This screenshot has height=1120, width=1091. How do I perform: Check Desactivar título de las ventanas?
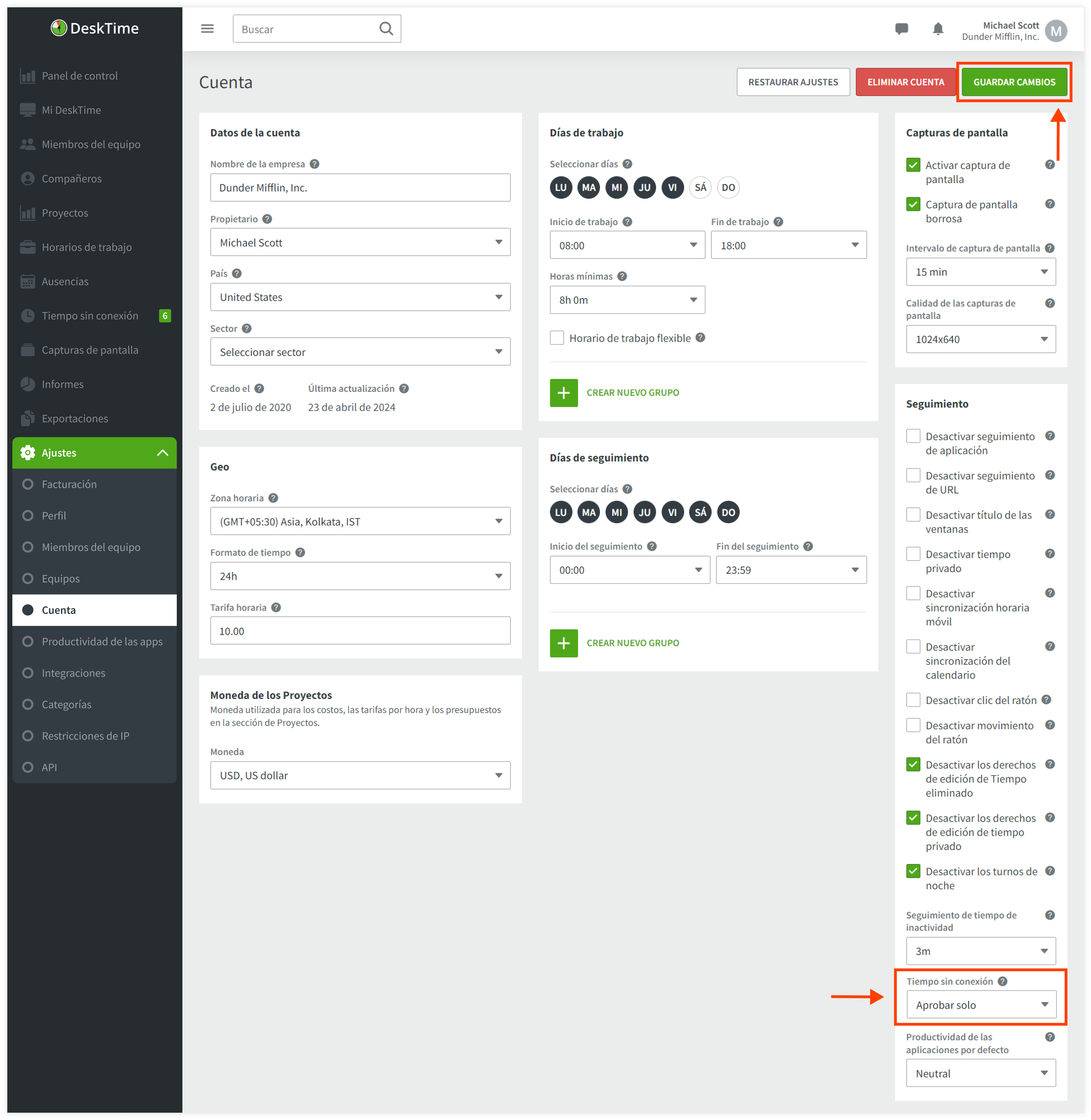tap(913, 515)
